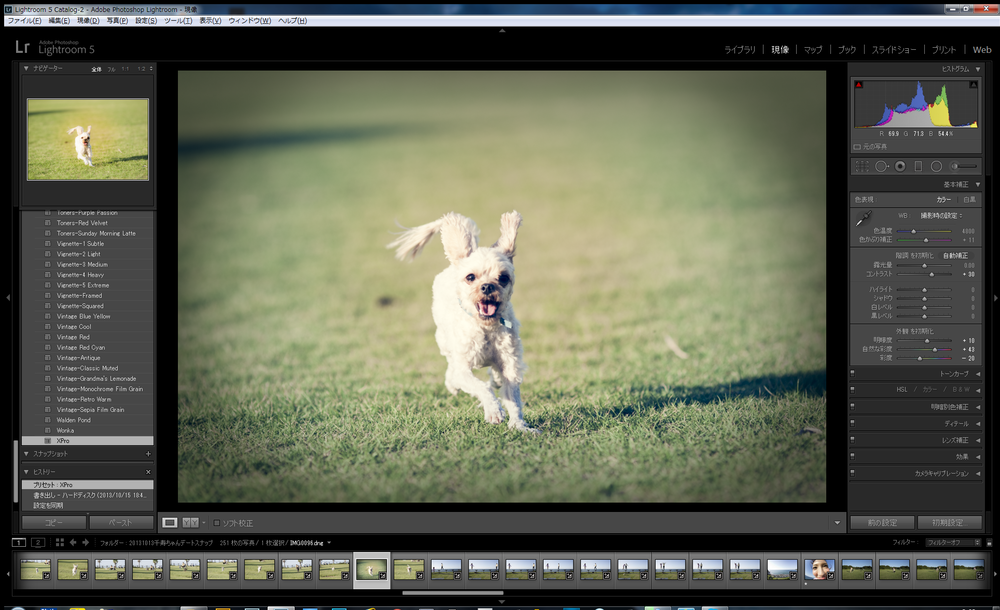Adjust the コントラスト slider
Viewport: 1000px width, 610px height.
coord(931,273)
